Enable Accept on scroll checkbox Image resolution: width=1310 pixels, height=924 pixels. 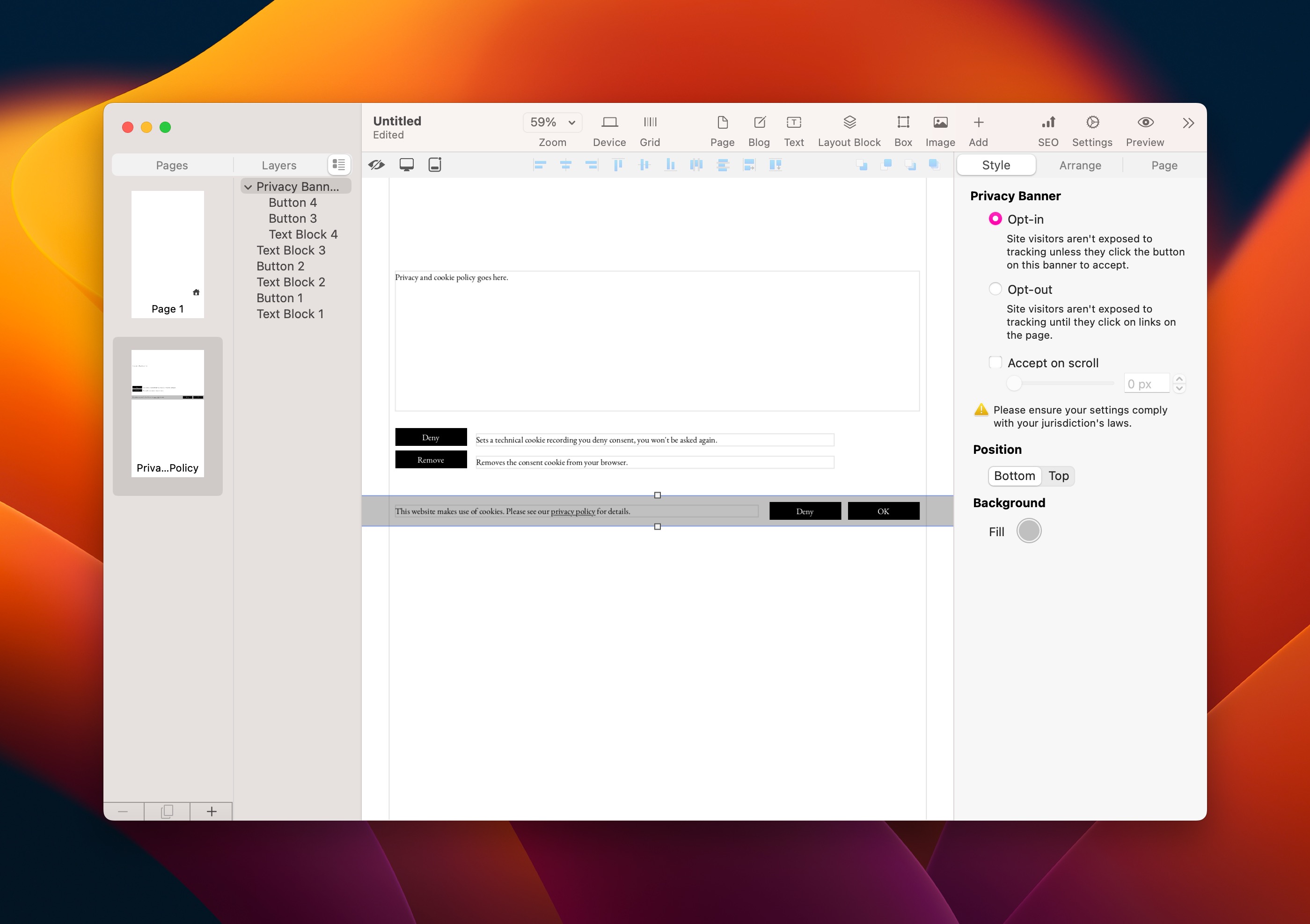tap(995, 363)
